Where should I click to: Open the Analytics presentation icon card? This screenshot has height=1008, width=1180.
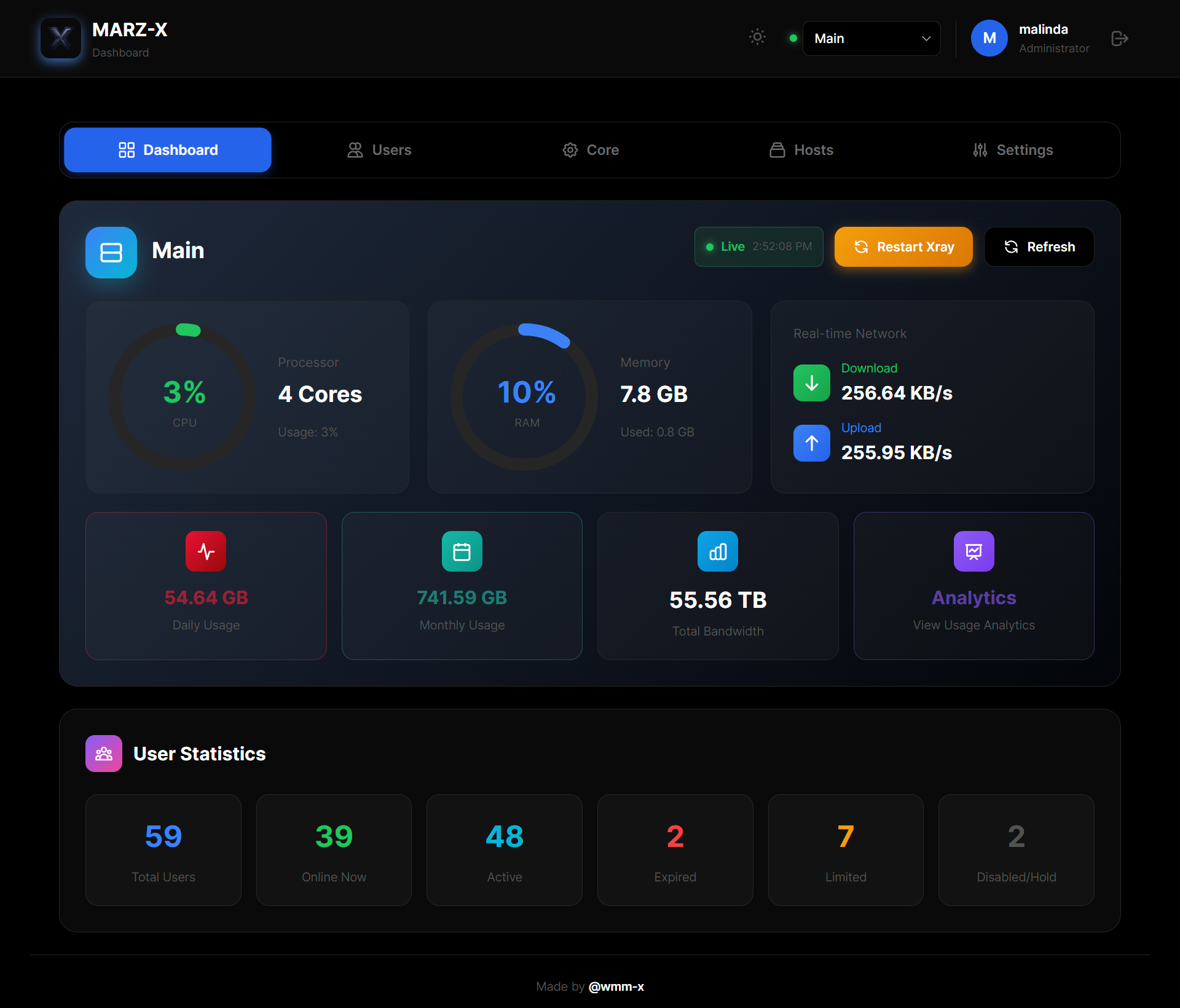point(974,551)
